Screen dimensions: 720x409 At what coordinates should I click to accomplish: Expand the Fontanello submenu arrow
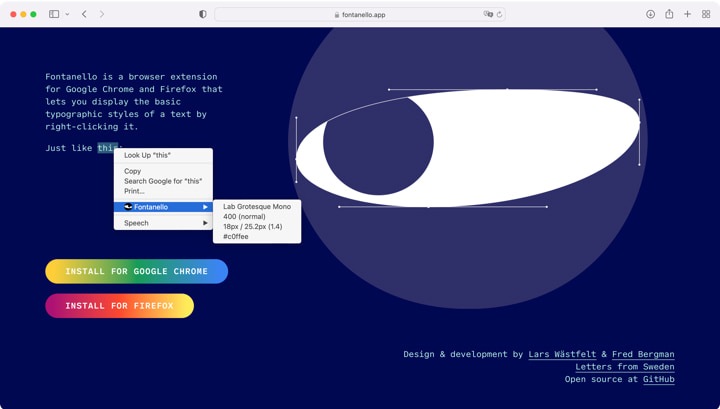pos(205,207)
